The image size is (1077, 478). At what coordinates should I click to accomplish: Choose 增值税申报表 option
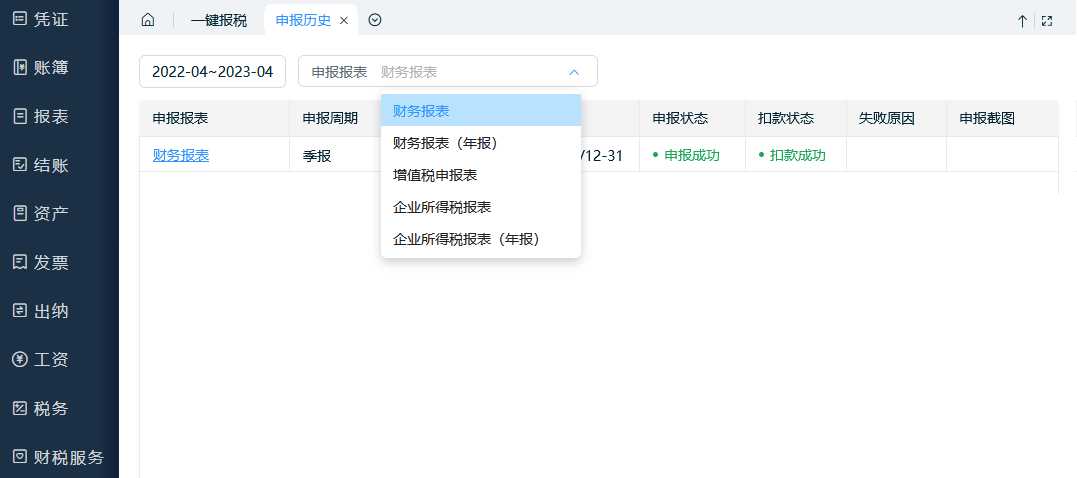coord(481,175)
